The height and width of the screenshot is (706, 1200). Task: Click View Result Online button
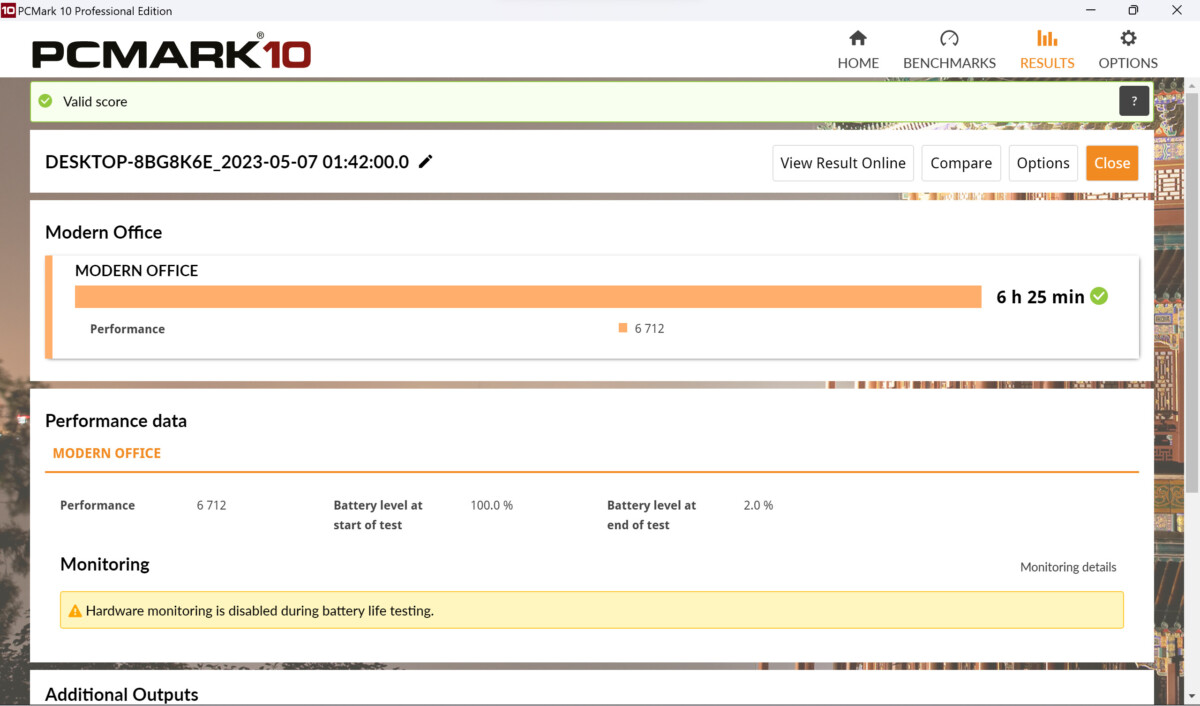[843, 163]
